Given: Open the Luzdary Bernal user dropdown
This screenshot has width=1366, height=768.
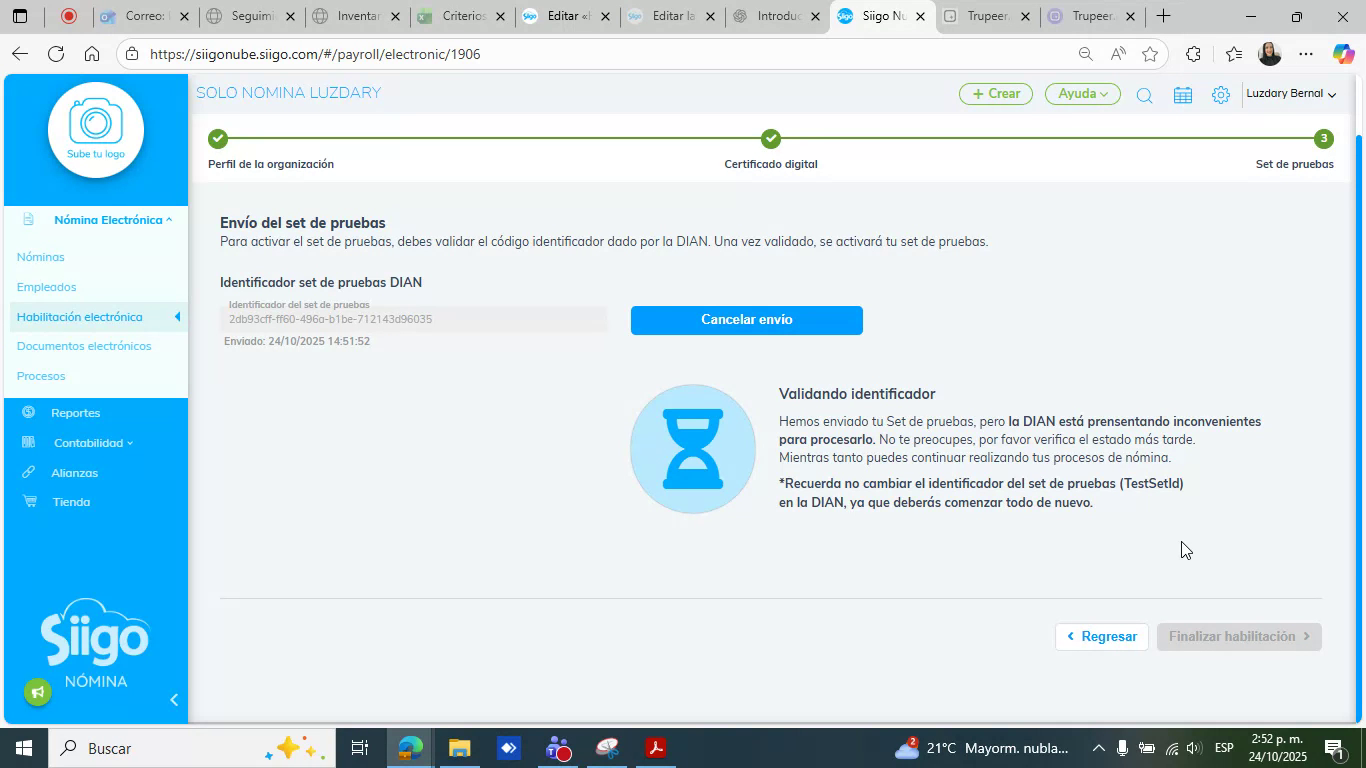Looking at the screenshot, I should 1291,94.
